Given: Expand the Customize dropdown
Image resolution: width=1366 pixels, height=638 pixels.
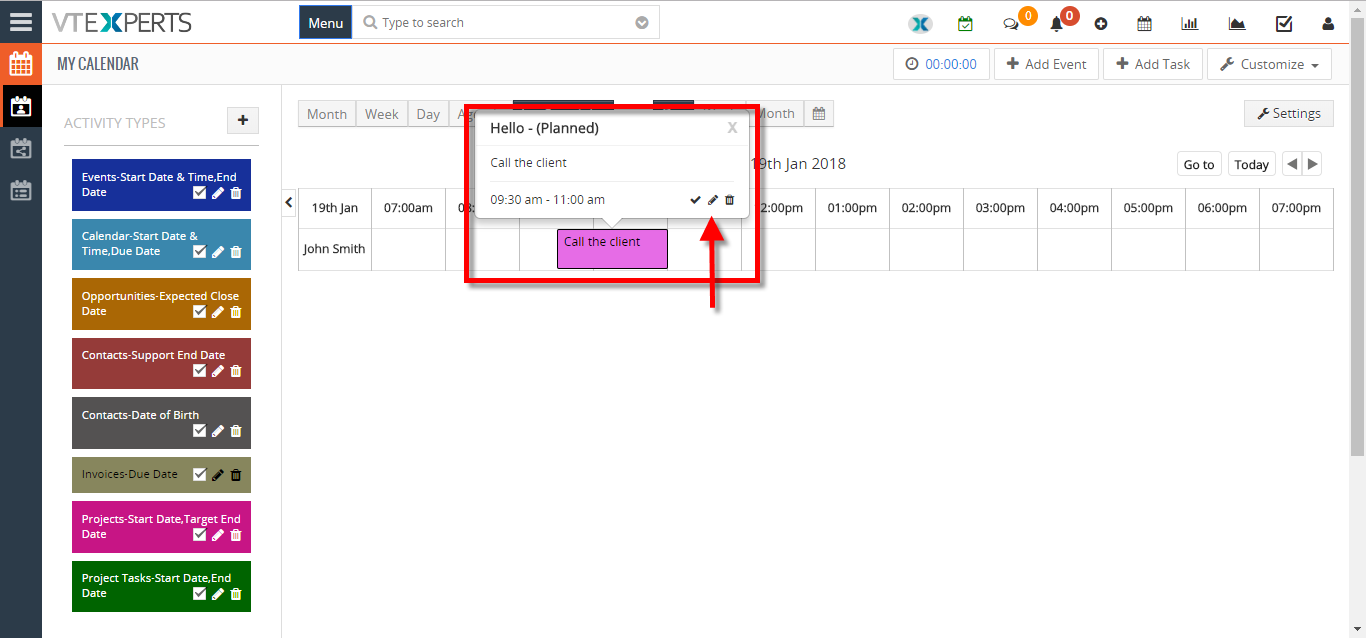Looking at the screenshot, I should pos(1269,64).
